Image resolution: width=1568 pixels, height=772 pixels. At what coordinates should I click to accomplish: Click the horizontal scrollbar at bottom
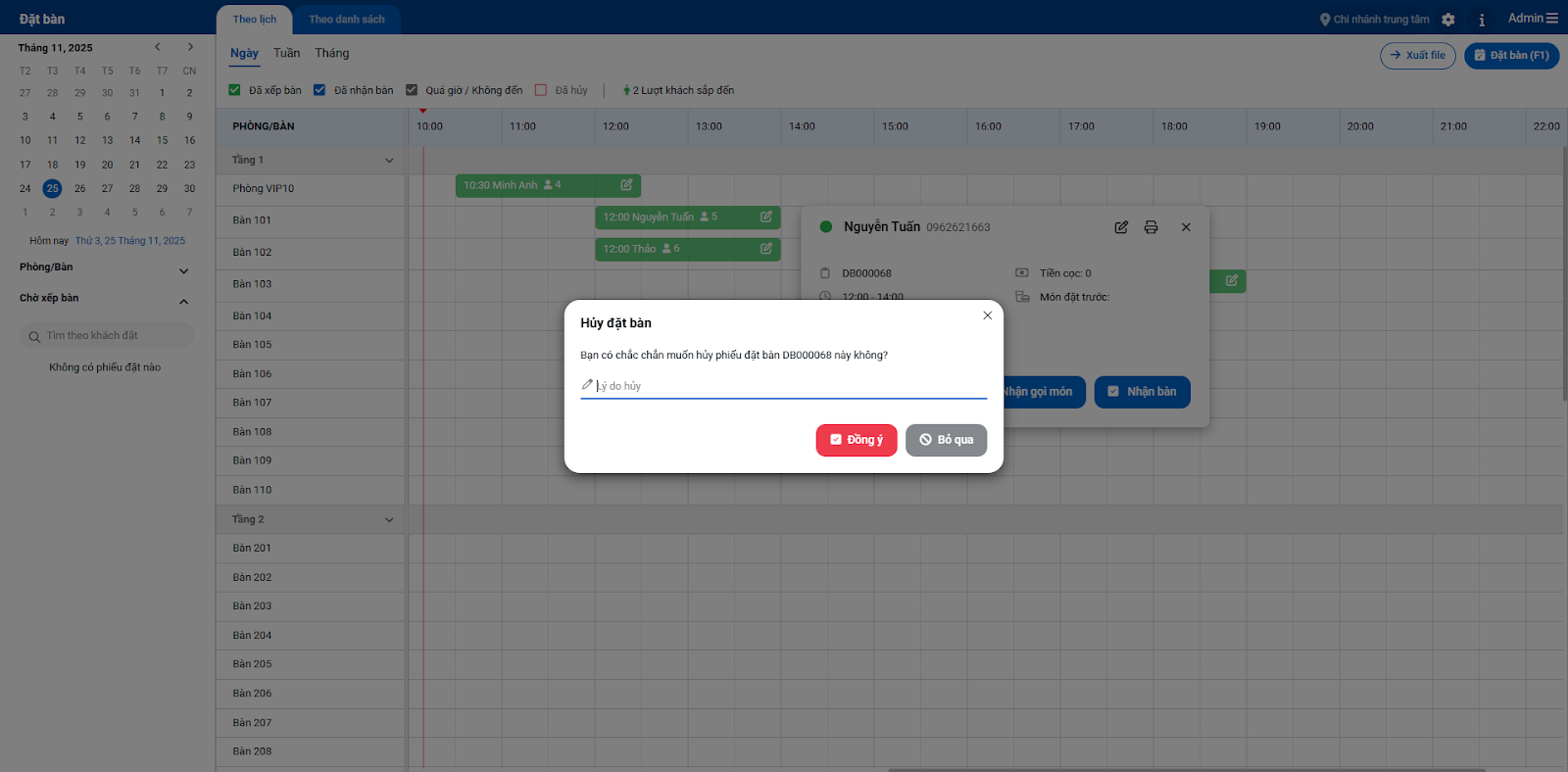1186,769
